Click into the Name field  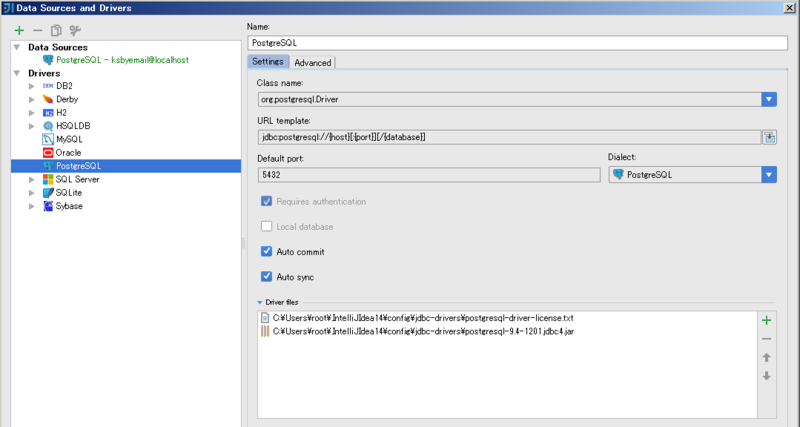coord(517,43)
